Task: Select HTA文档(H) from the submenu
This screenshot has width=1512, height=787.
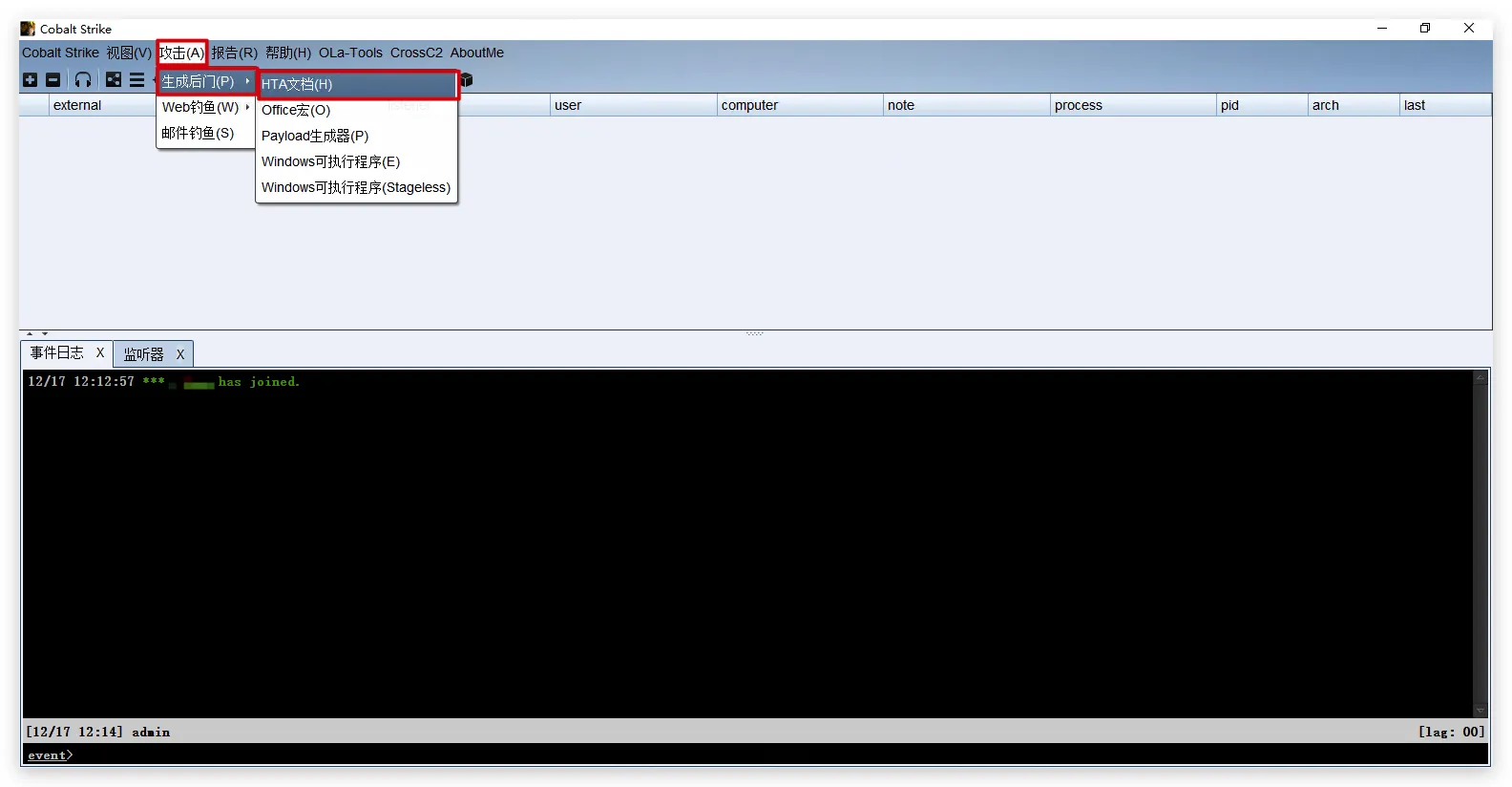Action: [x=356, y=84]
